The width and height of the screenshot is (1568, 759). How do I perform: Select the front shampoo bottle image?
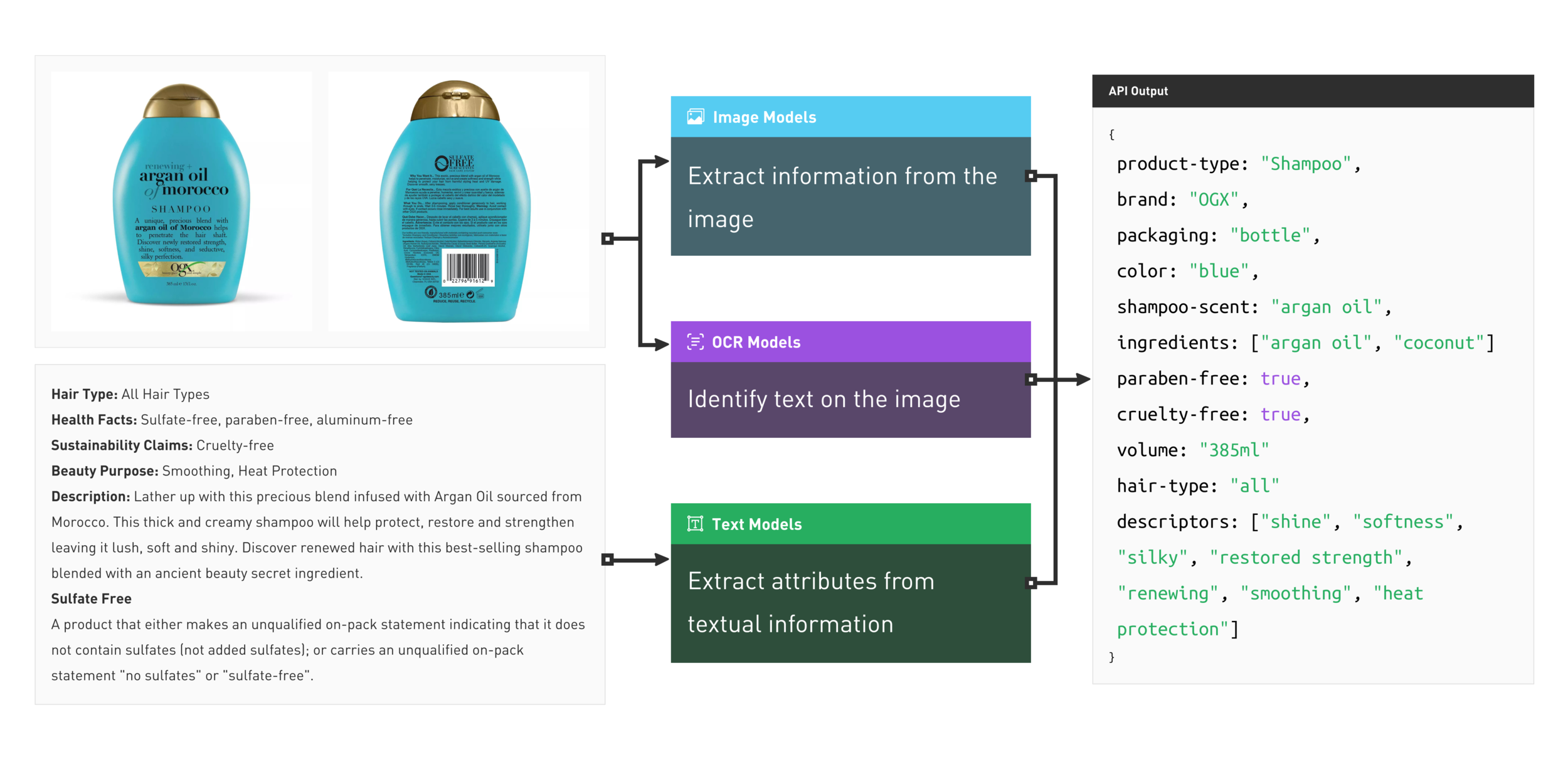[181, 201]
